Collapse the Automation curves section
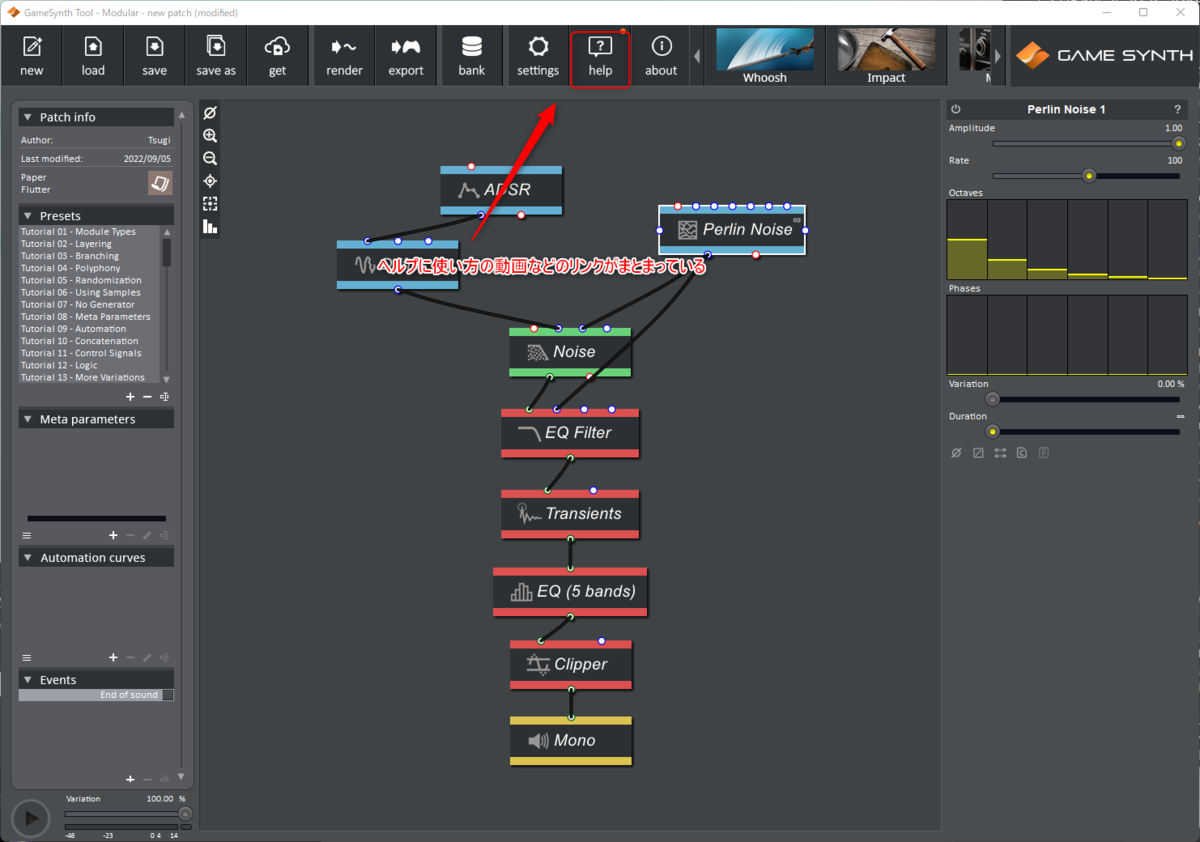The image size is (1200, 842). (x=27, y=558)
